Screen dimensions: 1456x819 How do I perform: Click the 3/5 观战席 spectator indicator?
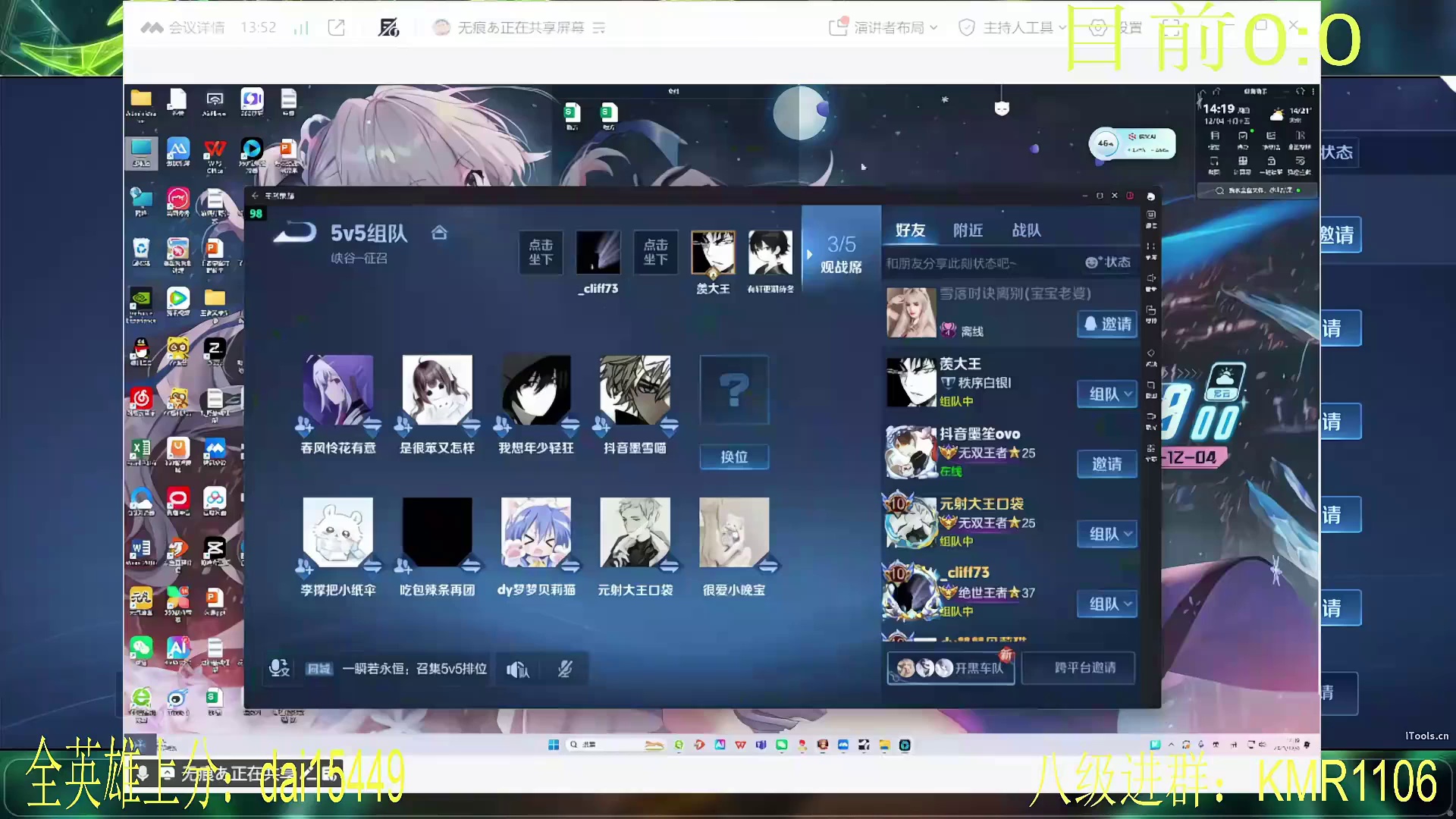tap(840, 254)
